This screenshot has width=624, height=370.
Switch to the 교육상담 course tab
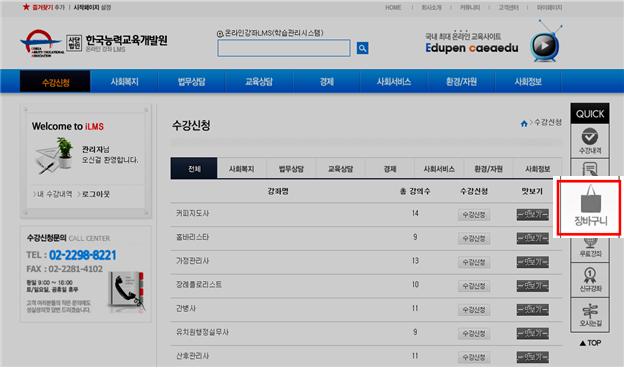point(341,169)
